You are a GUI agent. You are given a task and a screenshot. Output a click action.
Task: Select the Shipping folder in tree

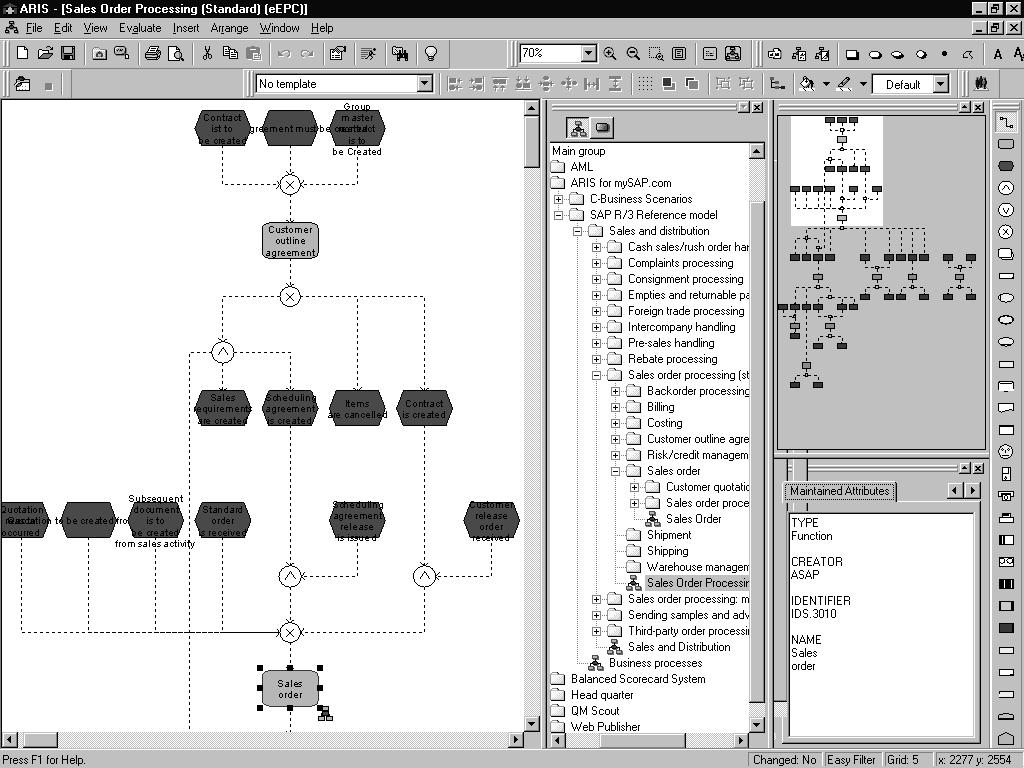tap(667, 551)
